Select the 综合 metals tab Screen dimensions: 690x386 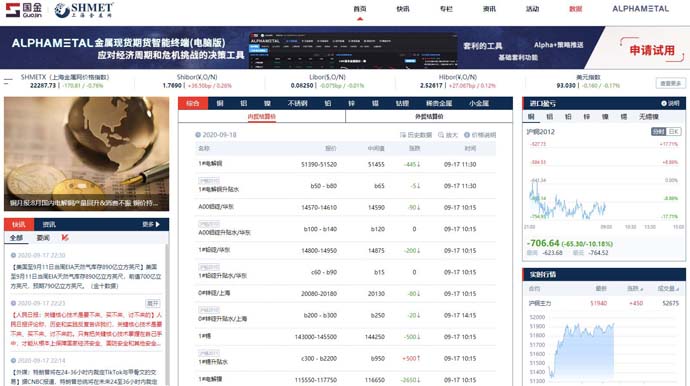[193, 103]
